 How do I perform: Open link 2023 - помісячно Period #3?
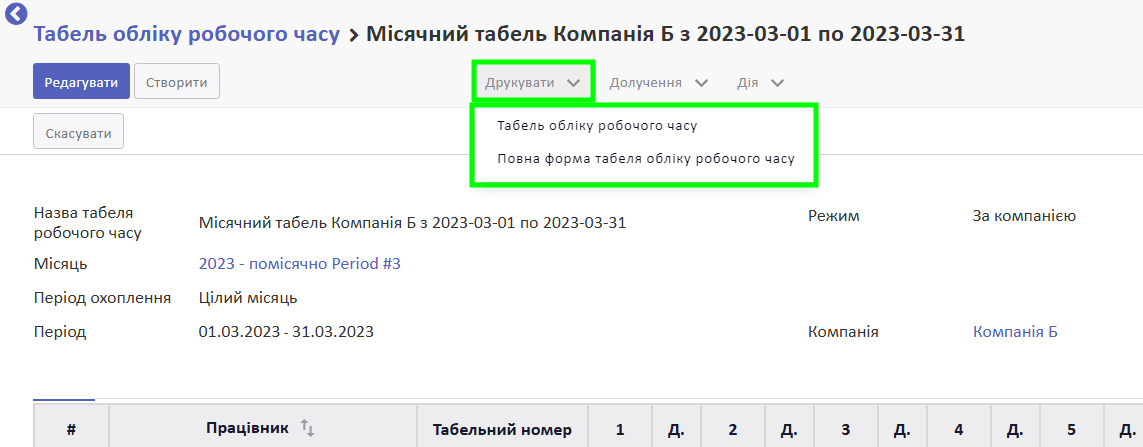point(300,264)
